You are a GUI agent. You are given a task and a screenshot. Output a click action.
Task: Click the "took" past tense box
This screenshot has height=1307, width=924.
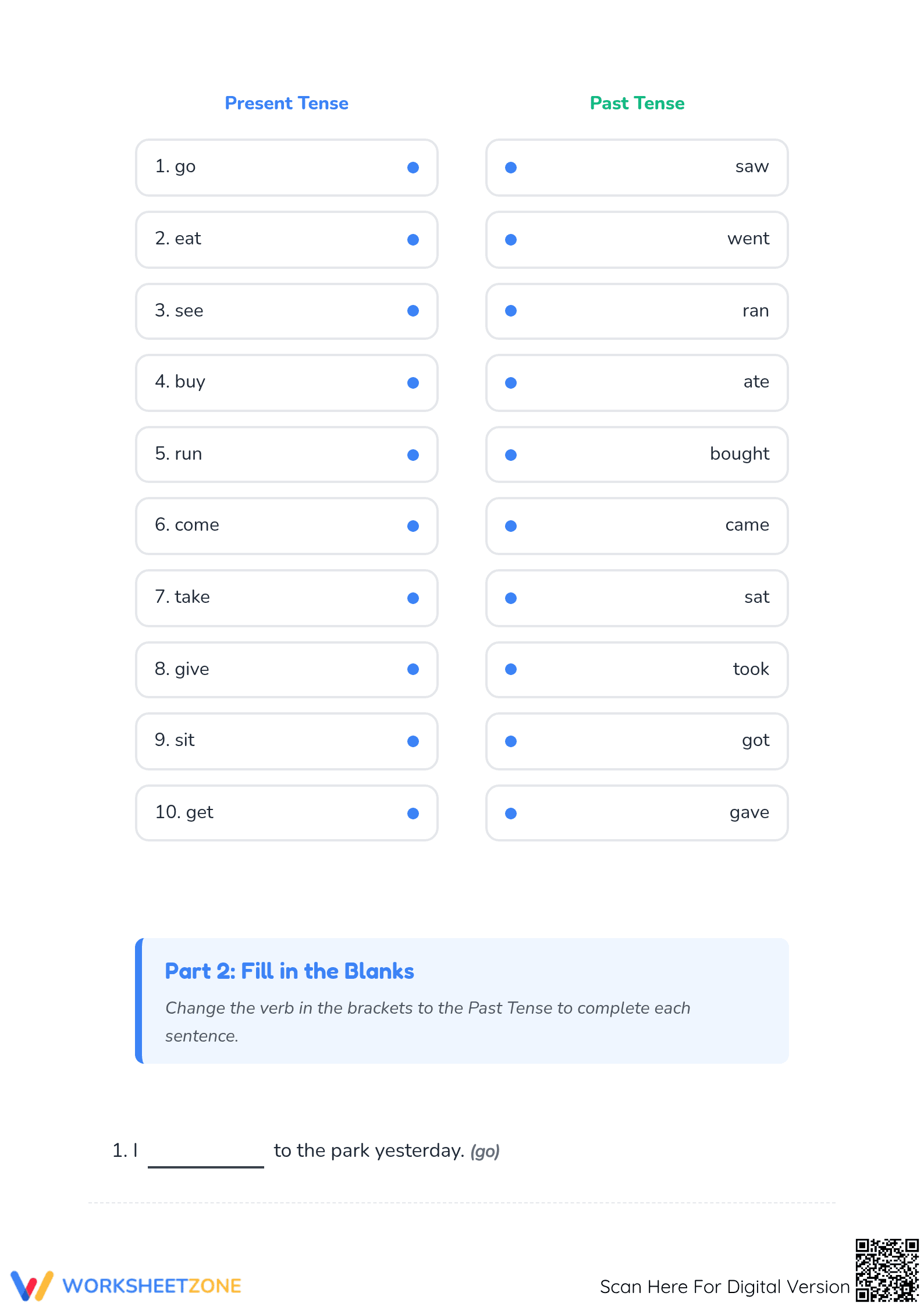(x=637, y=670)
